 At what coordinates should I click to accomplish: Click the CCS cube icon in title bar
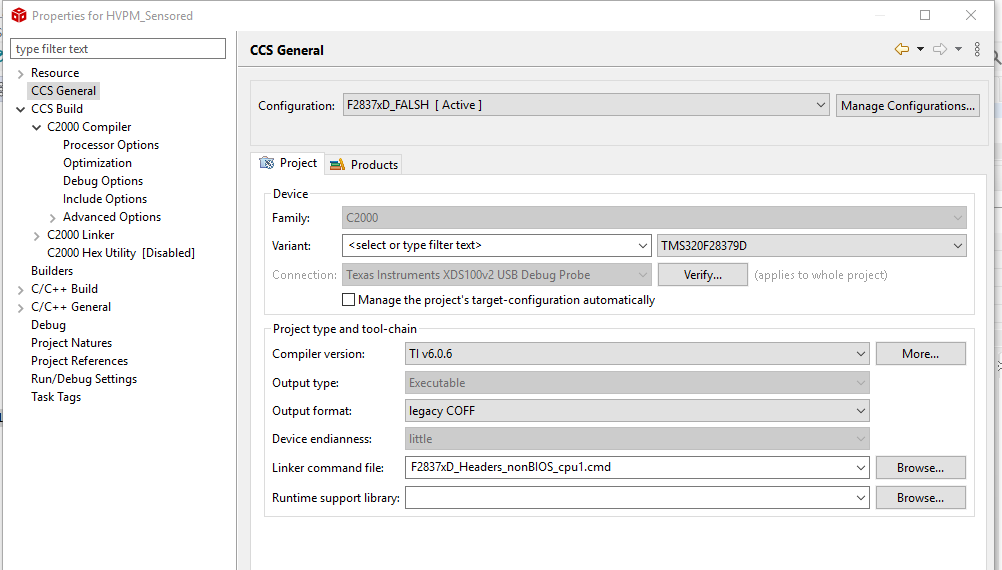point(18,15)
